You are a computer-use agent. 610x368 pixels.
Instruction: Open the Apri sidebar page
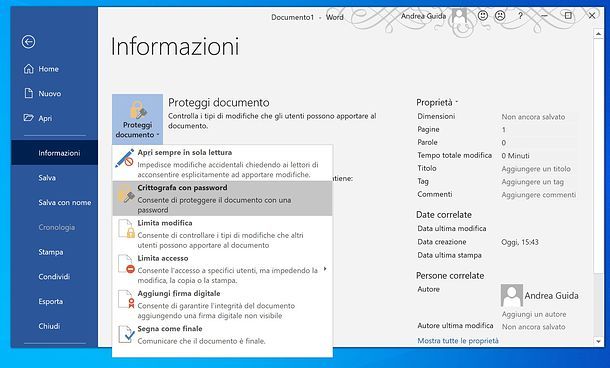point(54,118)
